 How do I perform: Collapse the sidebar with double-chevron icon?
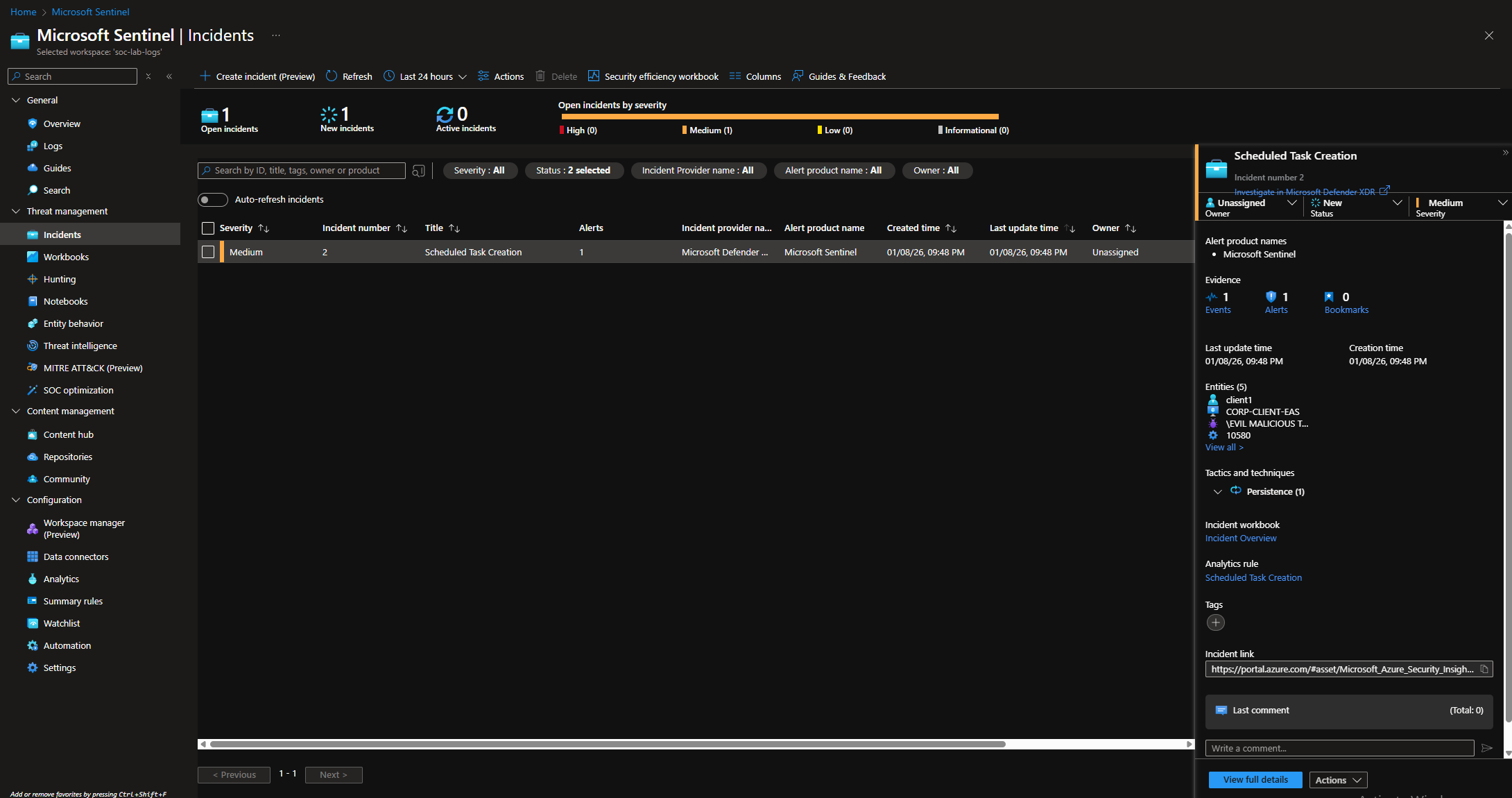point(169,76)
